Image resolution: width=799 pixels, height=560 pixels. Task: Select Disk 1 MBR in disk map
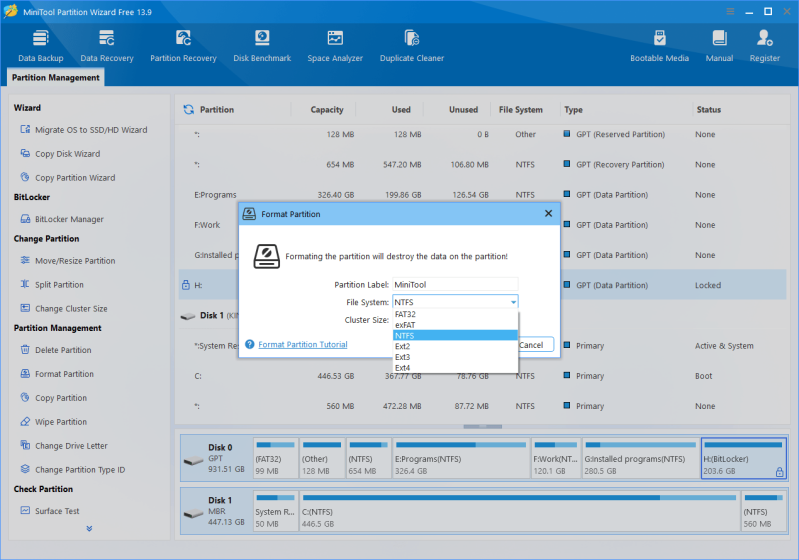[x=217, y=511]
